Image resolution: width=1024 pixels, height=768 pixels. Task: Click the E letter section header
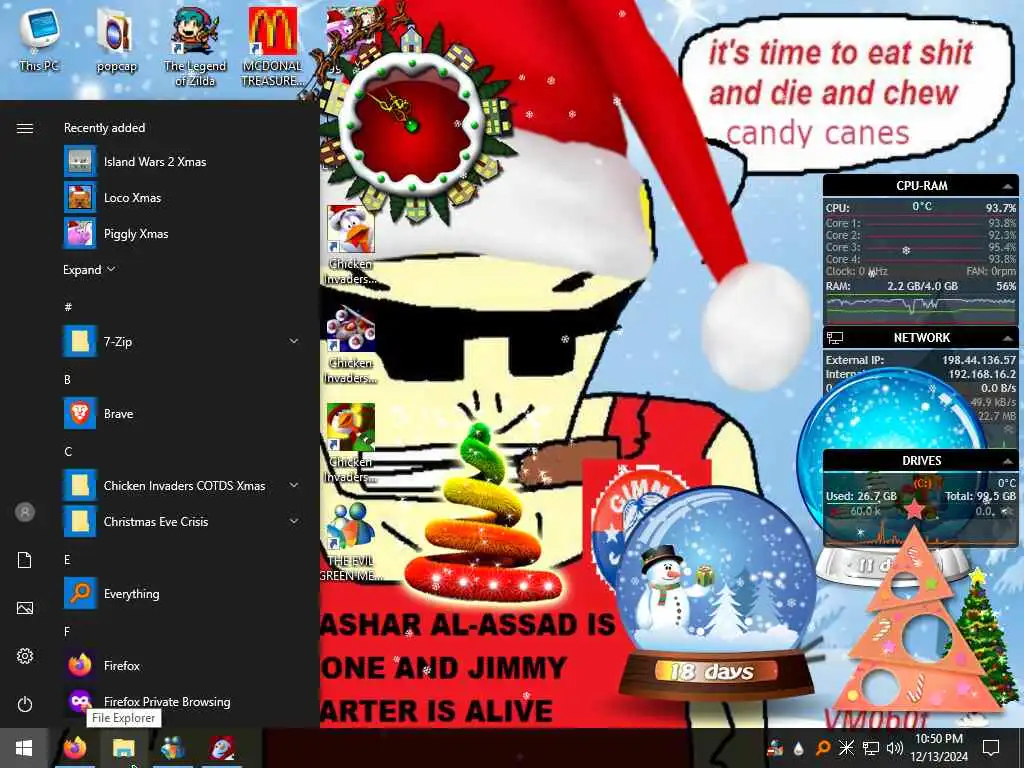click(x=67, y=559)
